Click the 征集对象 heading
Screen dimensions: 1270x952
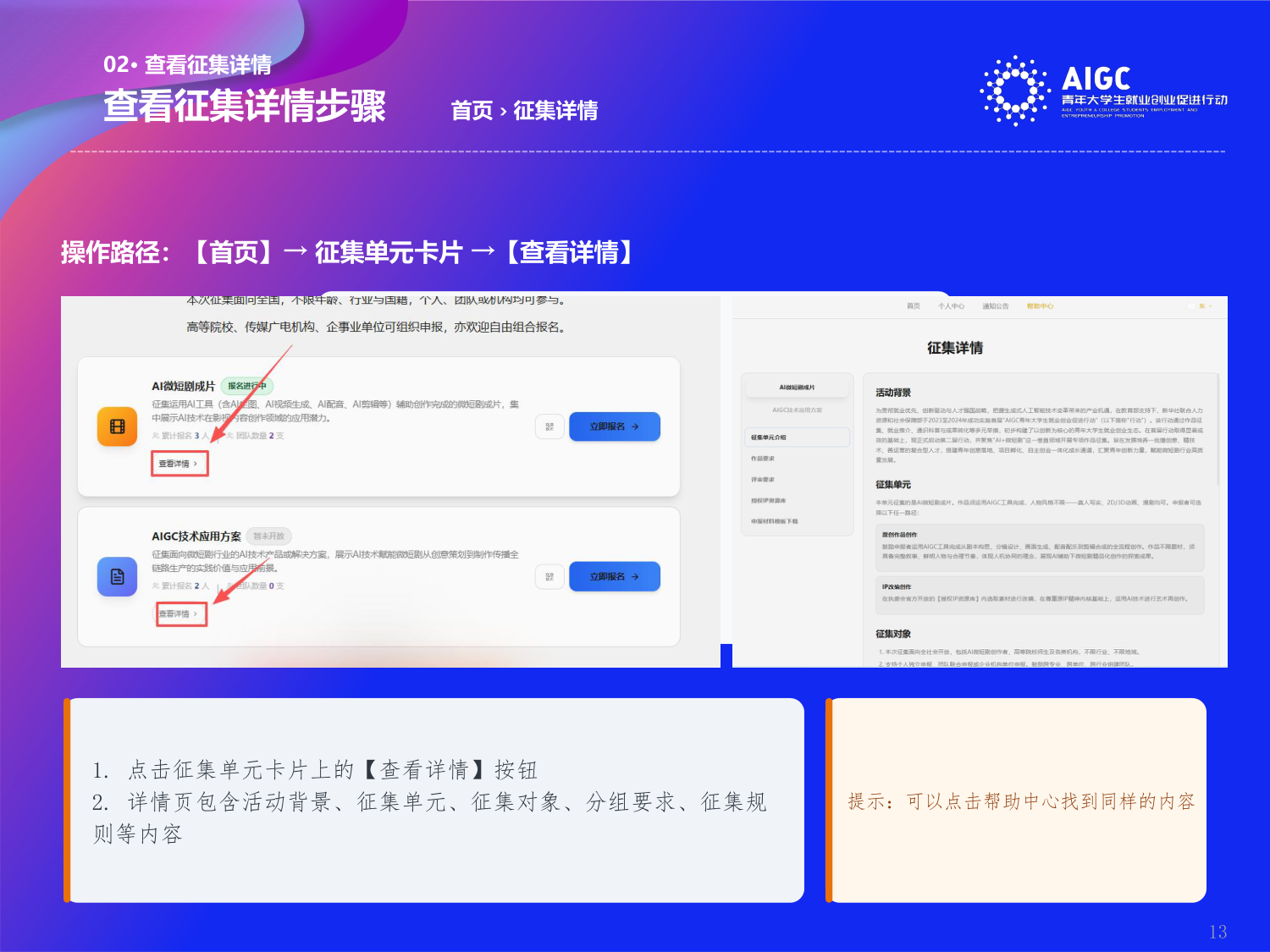pos(893,634)
